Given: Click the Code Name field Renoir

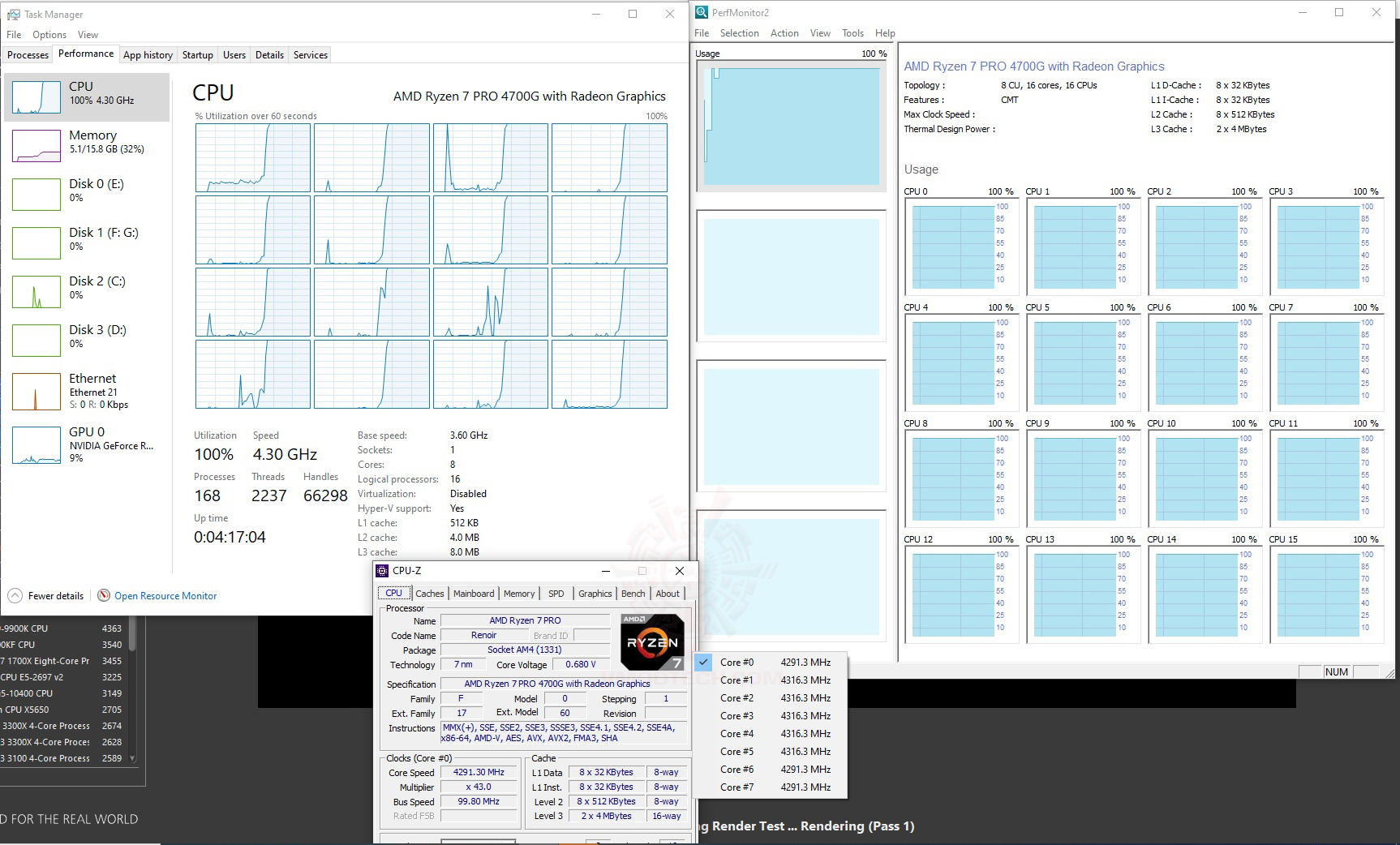Looking at the screenshot, I should click(483, 636).
